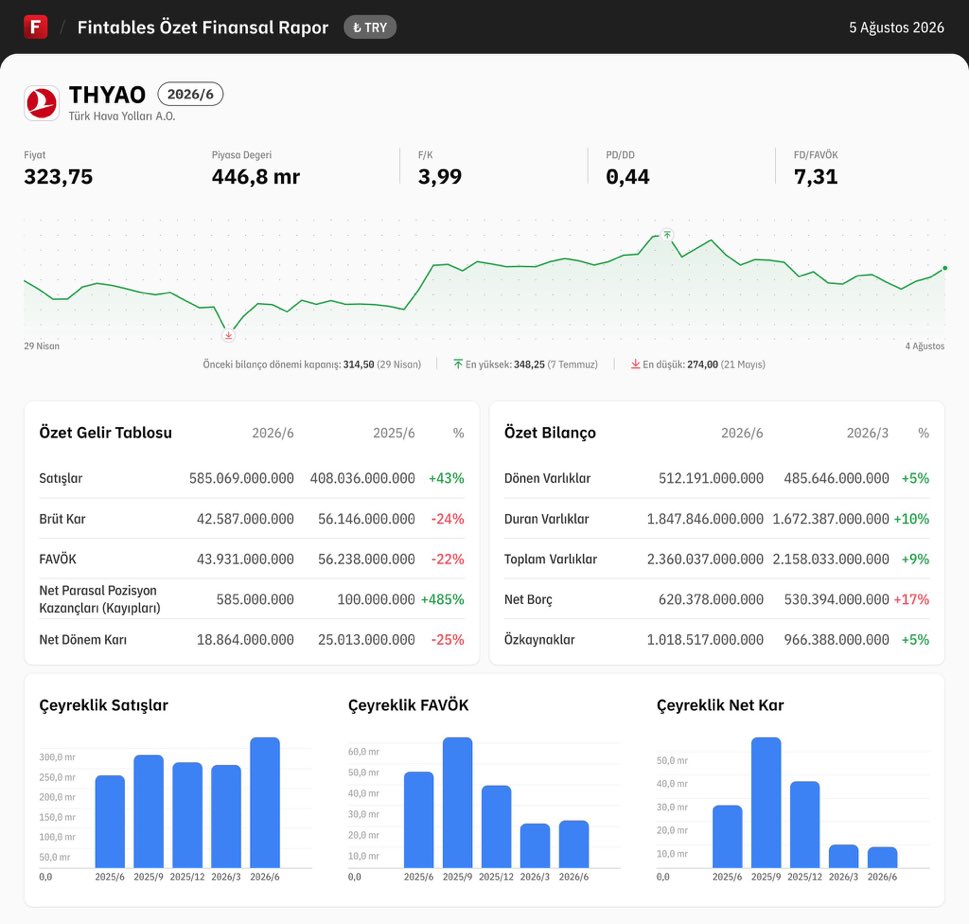Click the Net Borç change +17%
This screenshot has width=969, height=924.
(912, 600)
